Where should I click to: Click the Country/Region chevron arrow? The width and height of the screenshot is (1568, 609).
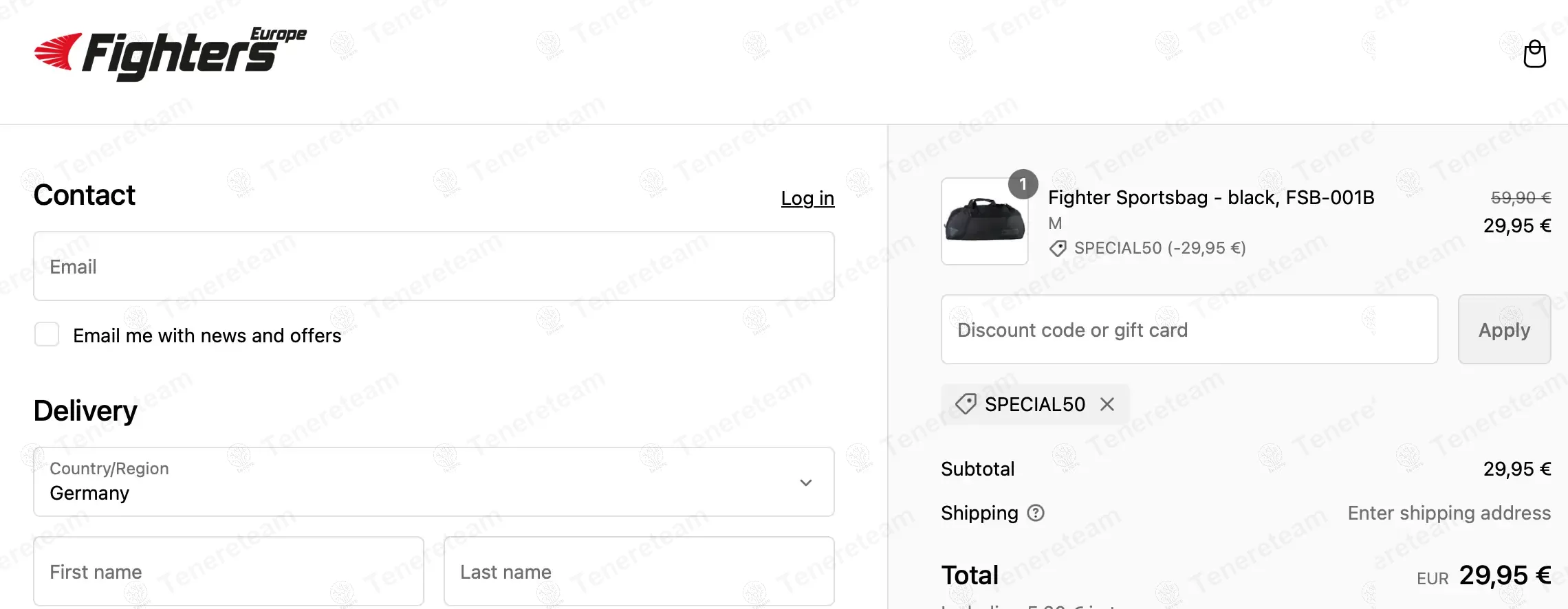click(806, 483)
